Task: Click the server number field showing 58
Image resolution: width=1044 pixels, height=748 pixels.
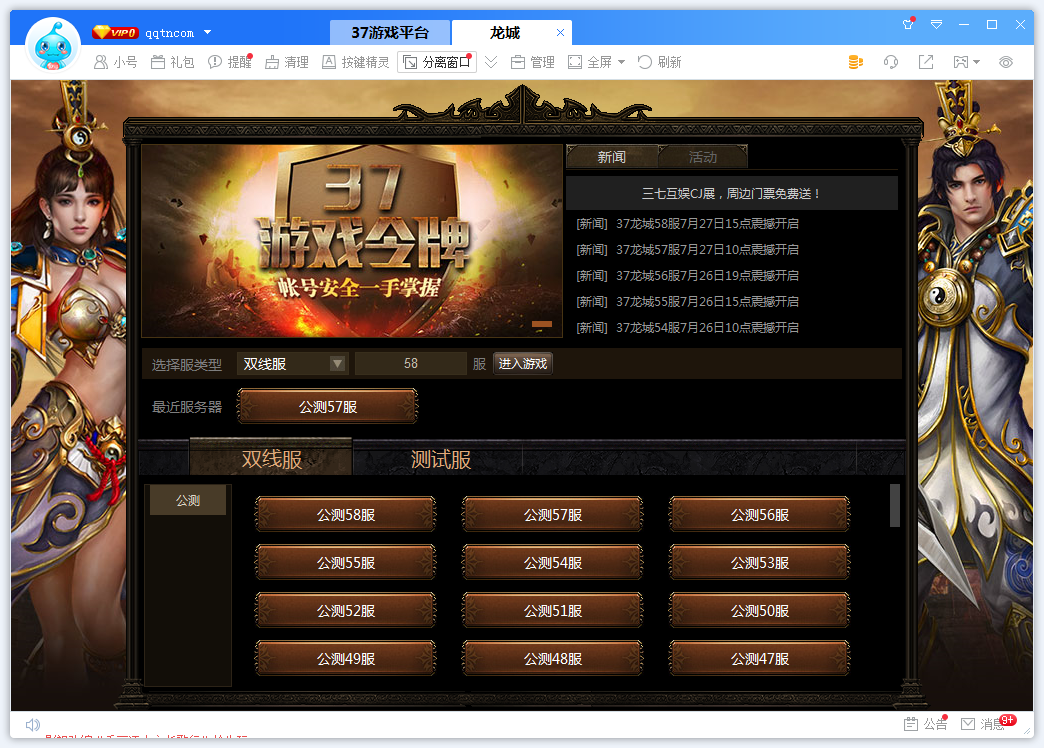Action: coord(411,364)
